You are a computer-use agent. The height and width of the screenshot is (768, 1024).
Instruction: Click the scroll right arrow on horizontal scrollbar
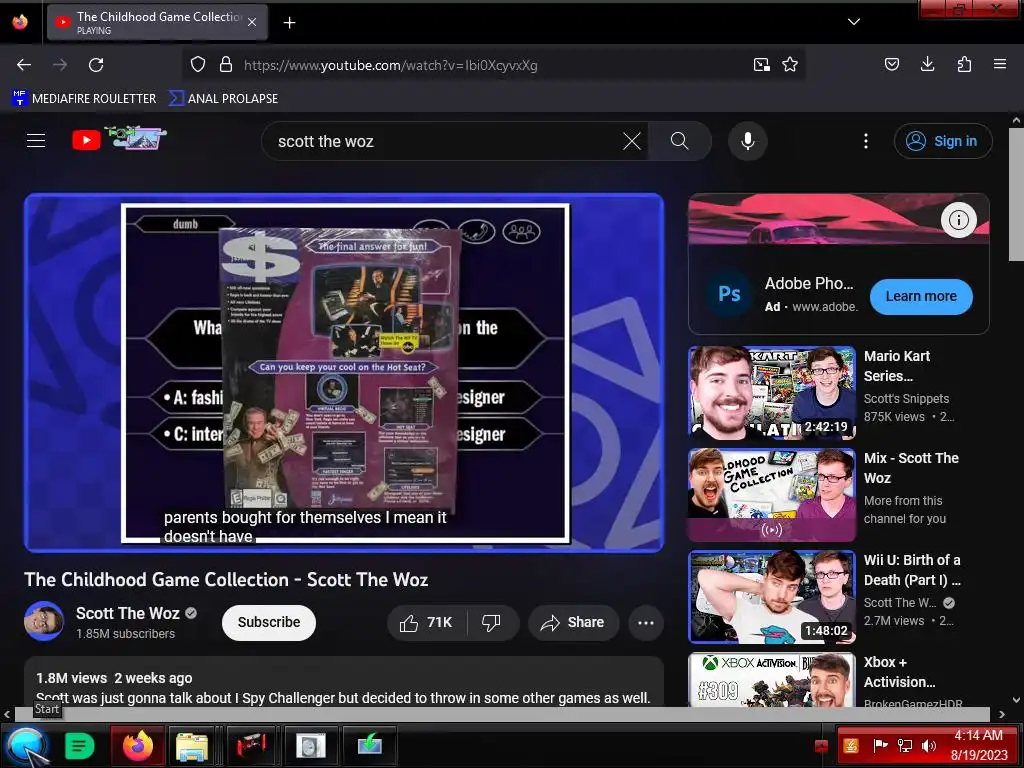pyautogui.click(x=1002, y=714)
